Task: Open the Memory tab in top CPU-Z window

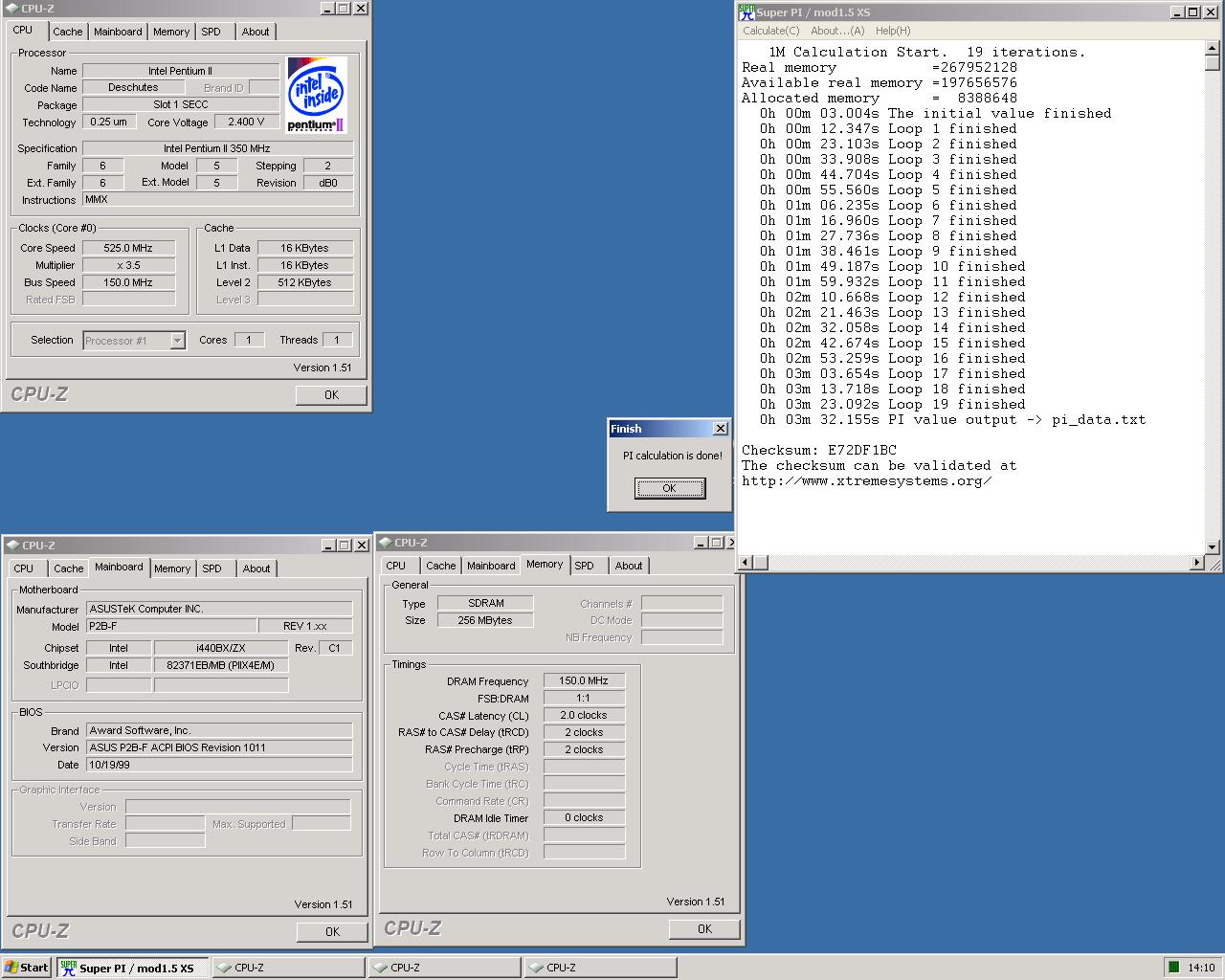Action: [171, 32]
